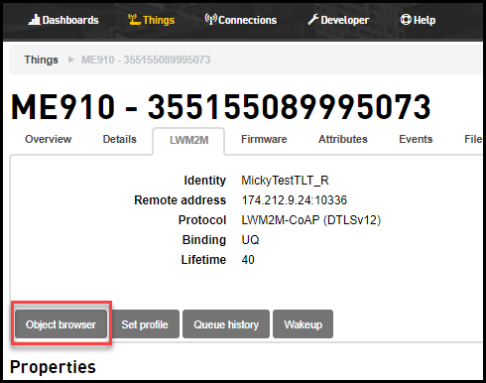This screenshot has width=486, height=383.
Task: Click ME910 - 355155089995073 breadcrumb
Action: click(146, 60)
